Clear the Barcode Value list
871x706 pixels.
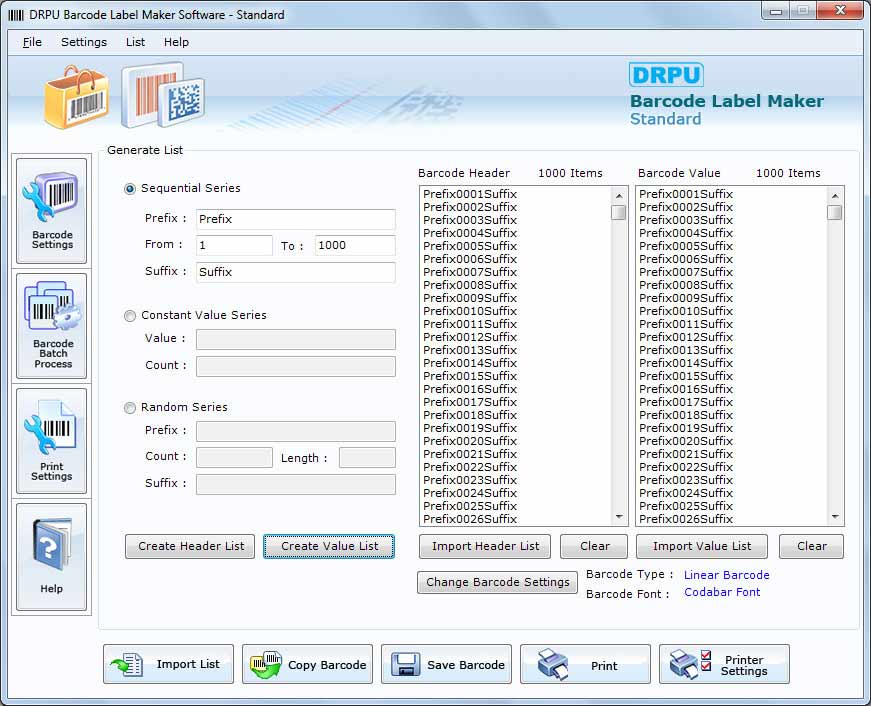pos(811,546)
